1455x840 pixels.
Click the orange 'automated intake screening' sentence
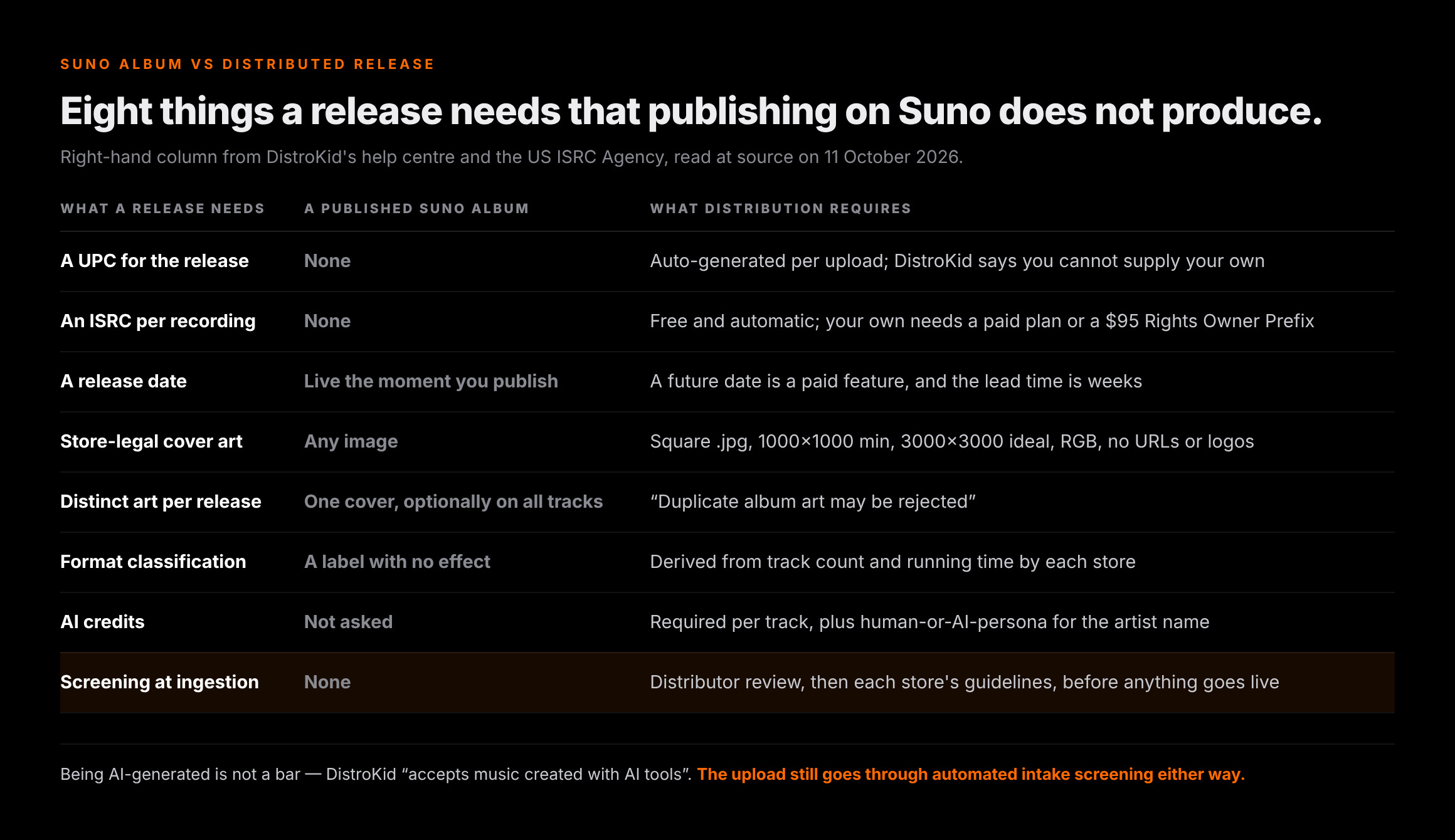point(971,774)
